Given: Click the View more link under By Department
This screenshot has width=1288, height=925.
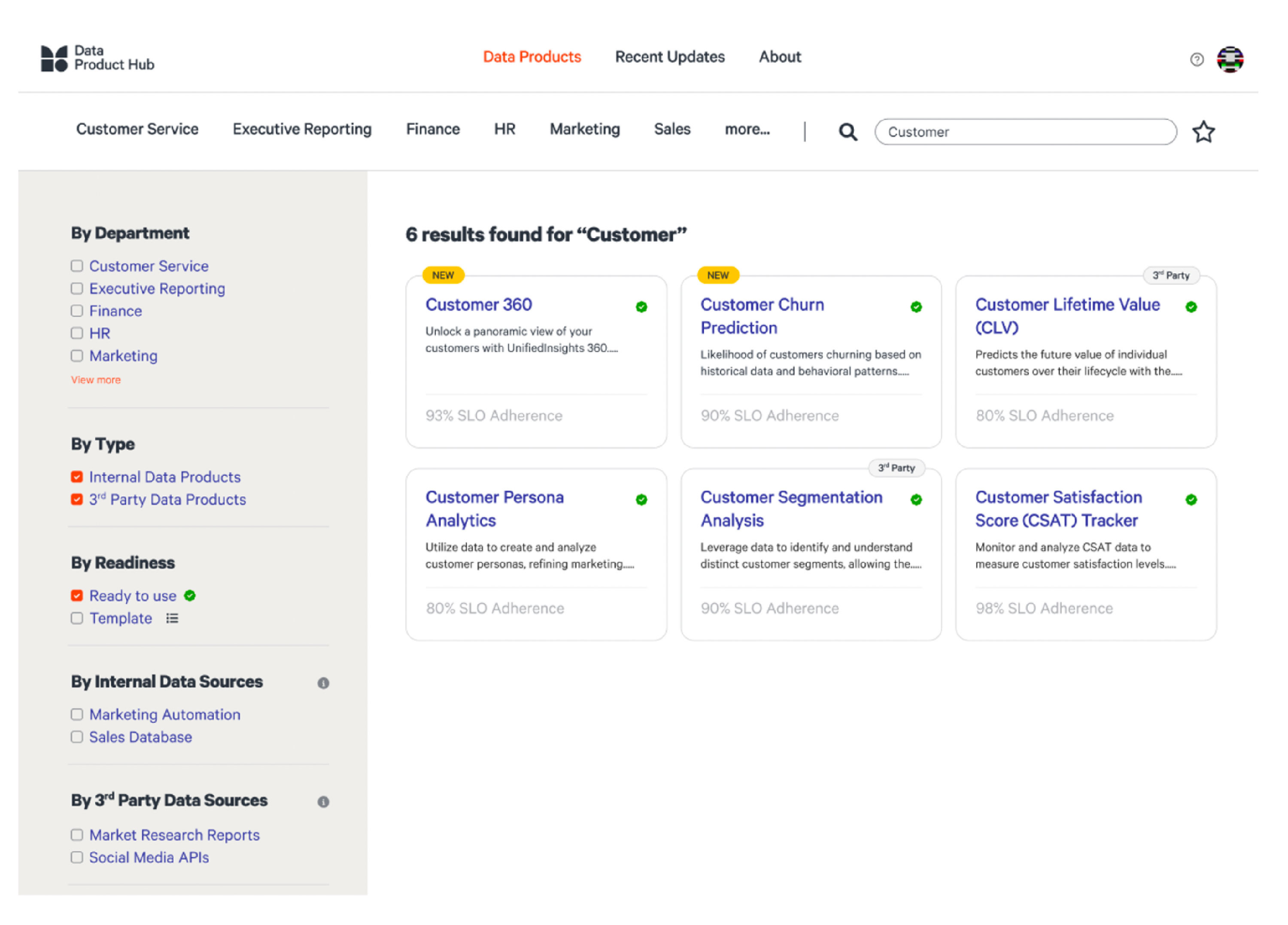Looking at the screenshot, I should tap(96, 380).
